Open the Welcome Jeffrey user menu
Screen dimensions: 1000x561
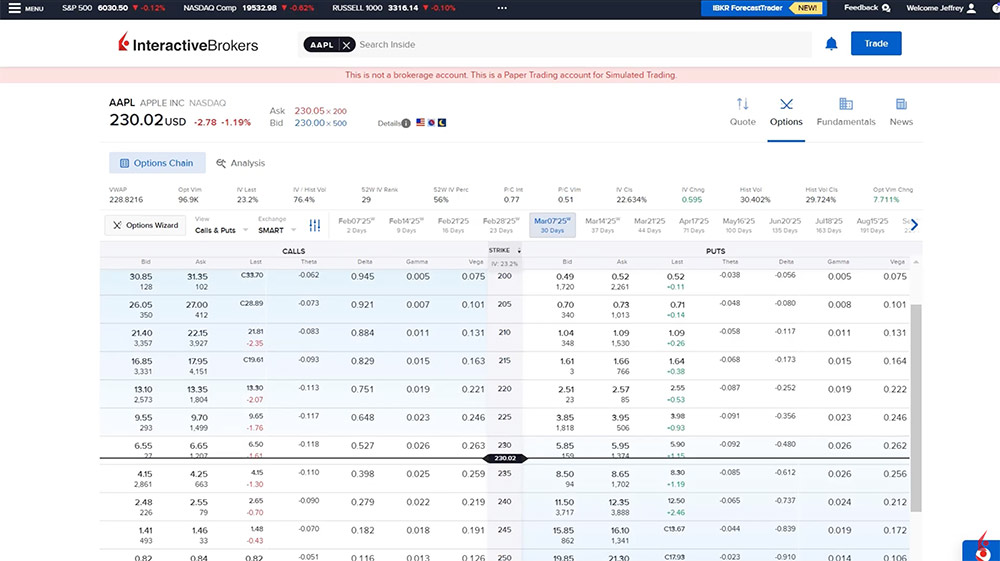[x=941, y=8]
